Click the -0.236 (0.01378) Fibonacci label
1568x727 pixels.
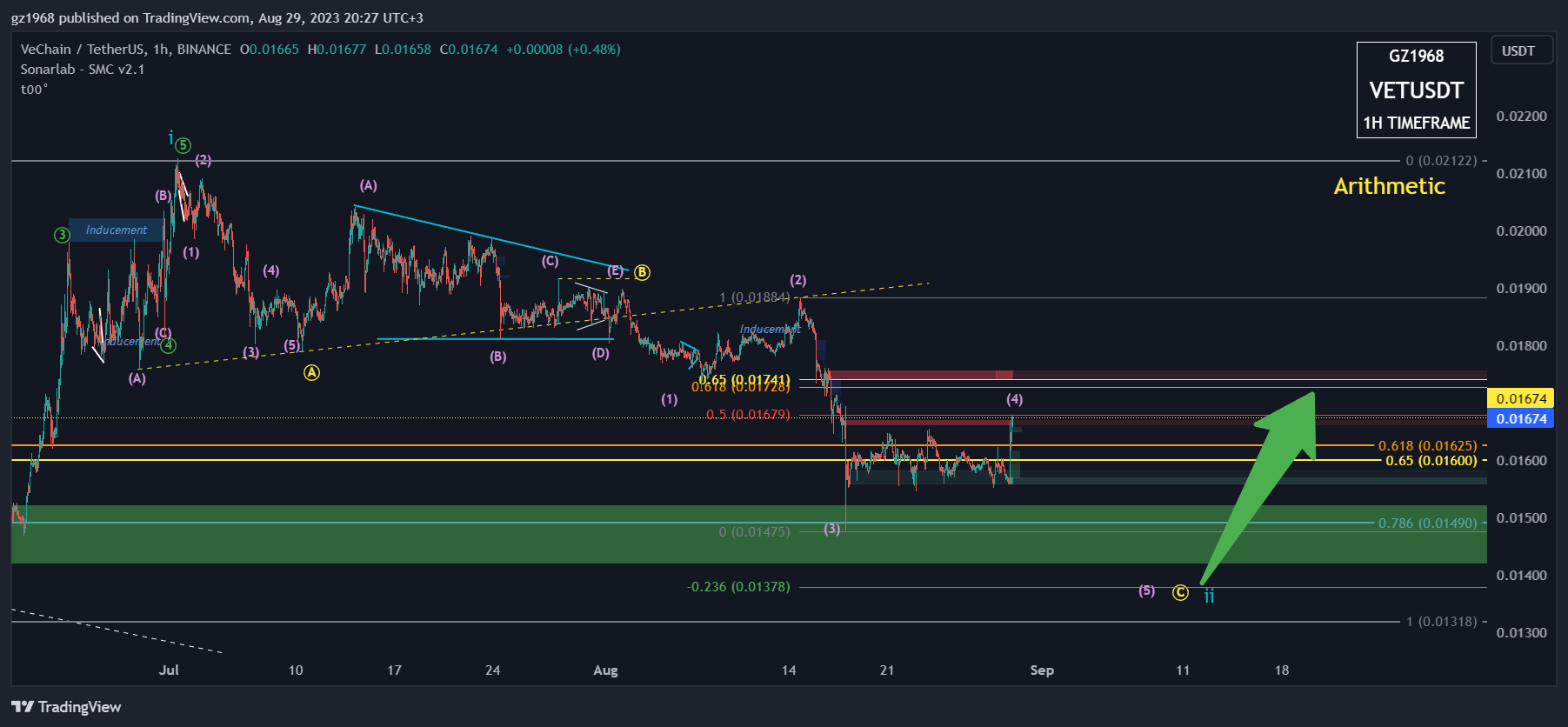[x=738, y=587]
